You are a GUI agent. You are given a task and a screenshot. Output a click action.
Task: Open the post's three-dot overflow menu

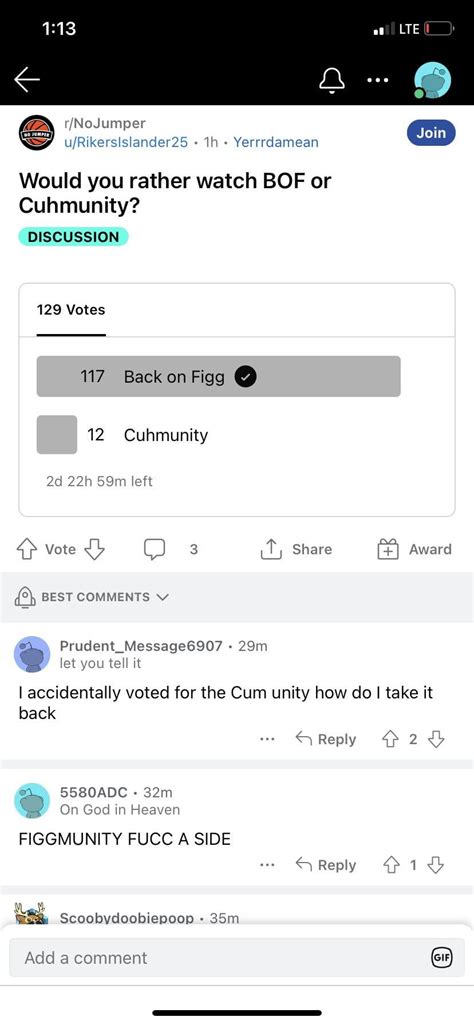click(x=378, y=81)
